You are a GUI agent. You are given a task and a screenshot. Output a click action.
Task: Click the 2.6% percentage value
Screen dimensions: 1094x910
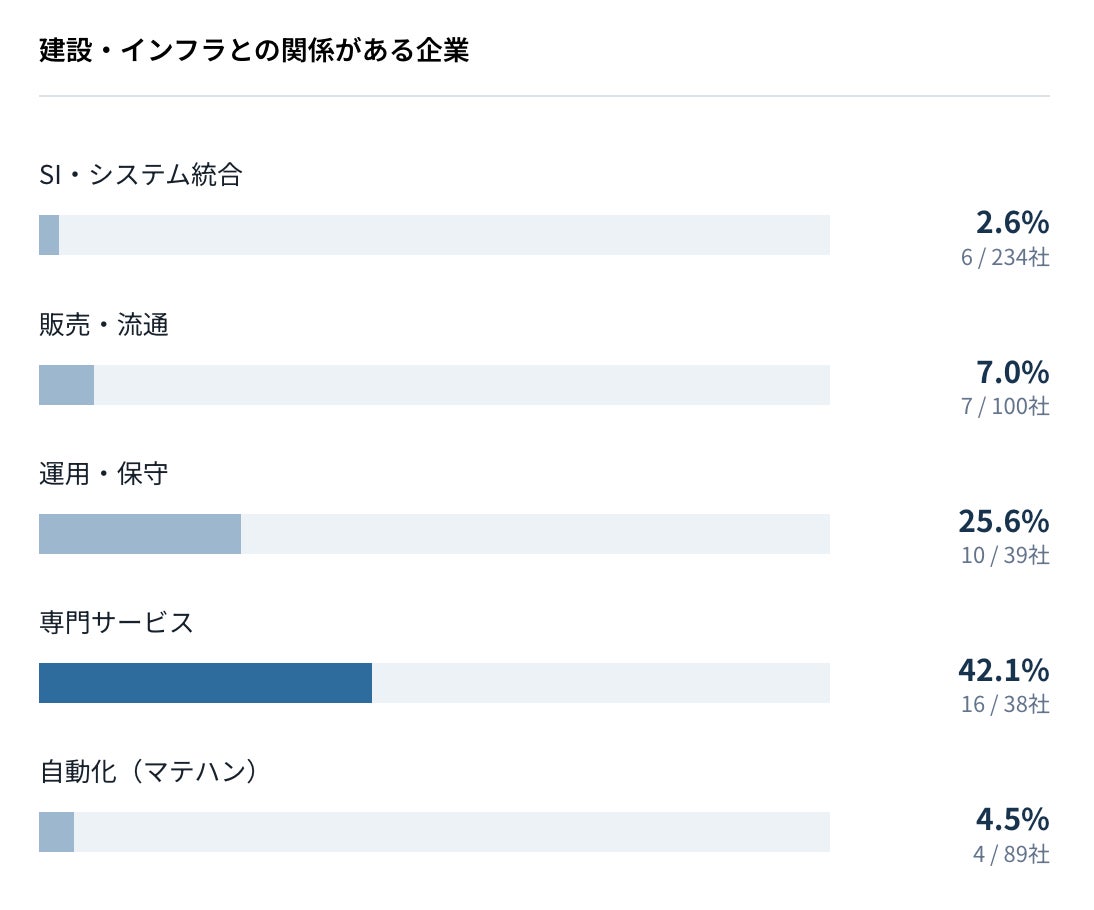tap(1012, 223)
